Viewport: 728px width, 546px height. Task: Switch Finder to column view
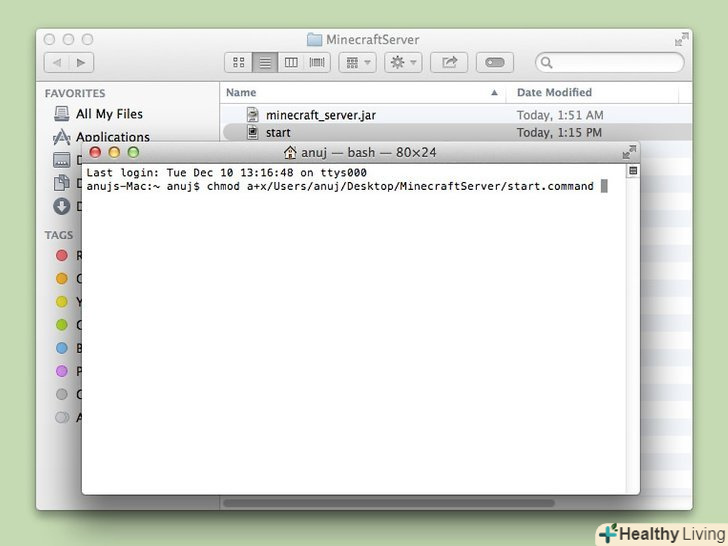[291, 63]
